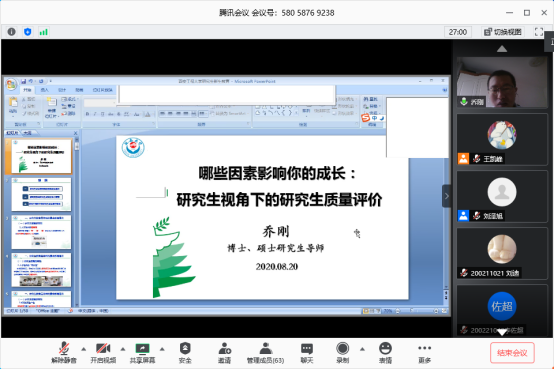This screenshot has height=370, width=554.
Task: Click 切换视图 switch view button
Action: 503,32
